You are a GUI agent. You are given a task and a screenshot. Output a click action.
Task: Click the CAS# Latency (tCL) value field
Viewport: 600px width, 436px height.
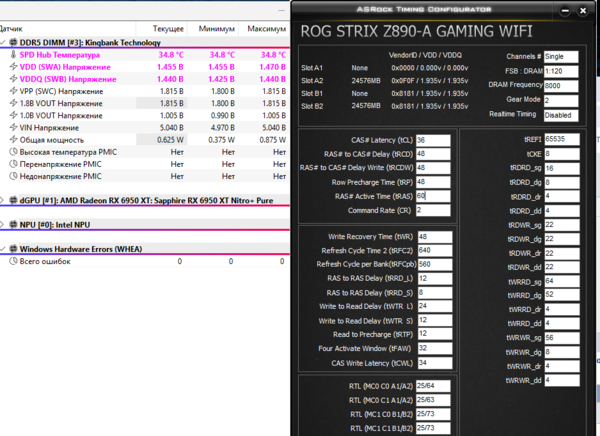click(433, 140)
